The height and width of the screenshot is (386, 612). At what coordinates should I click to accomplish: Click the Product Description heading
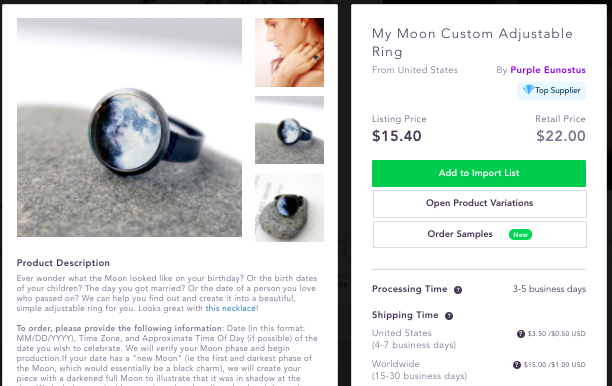pos(63,263)
